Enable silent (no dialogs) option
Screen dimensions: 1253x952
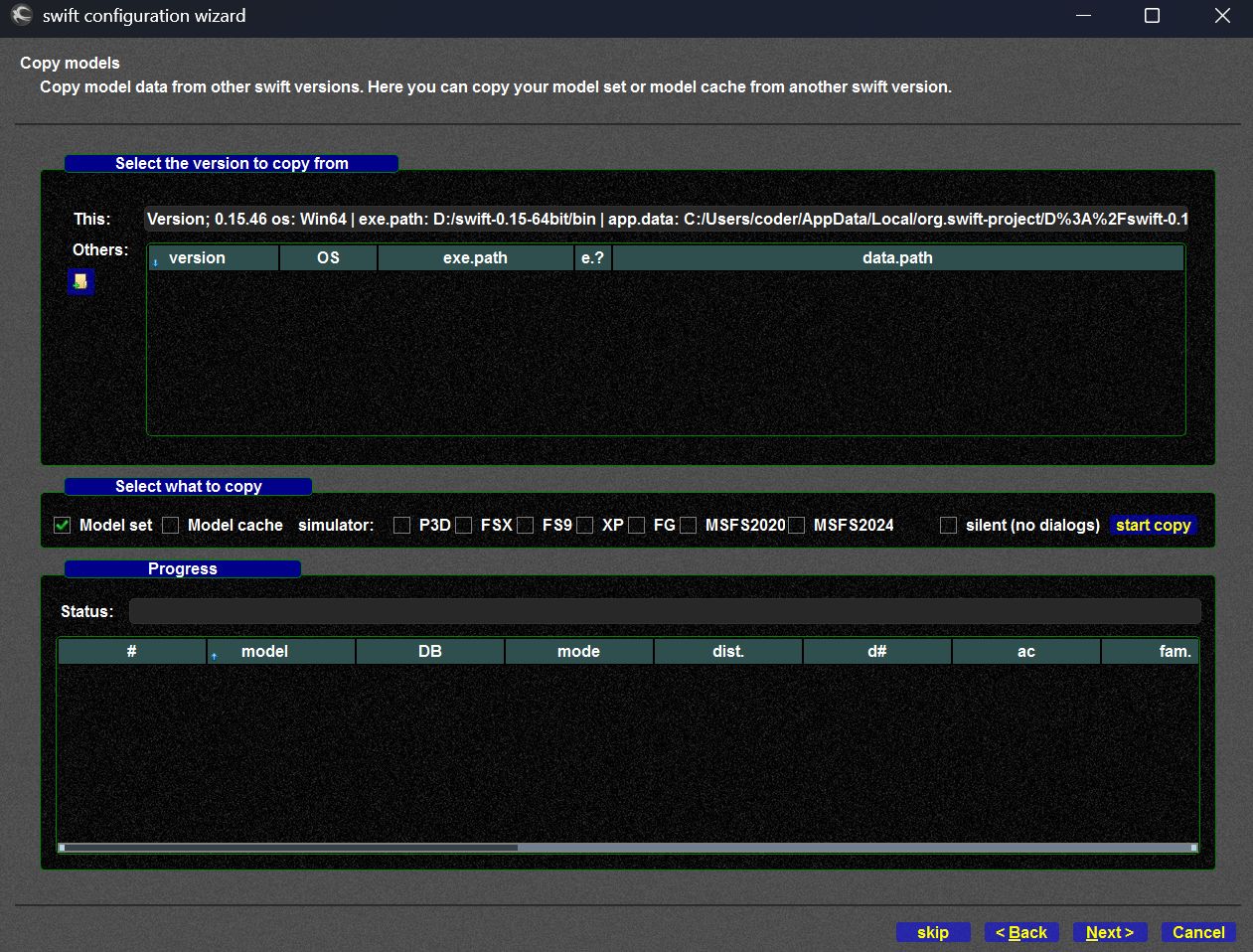948,525
